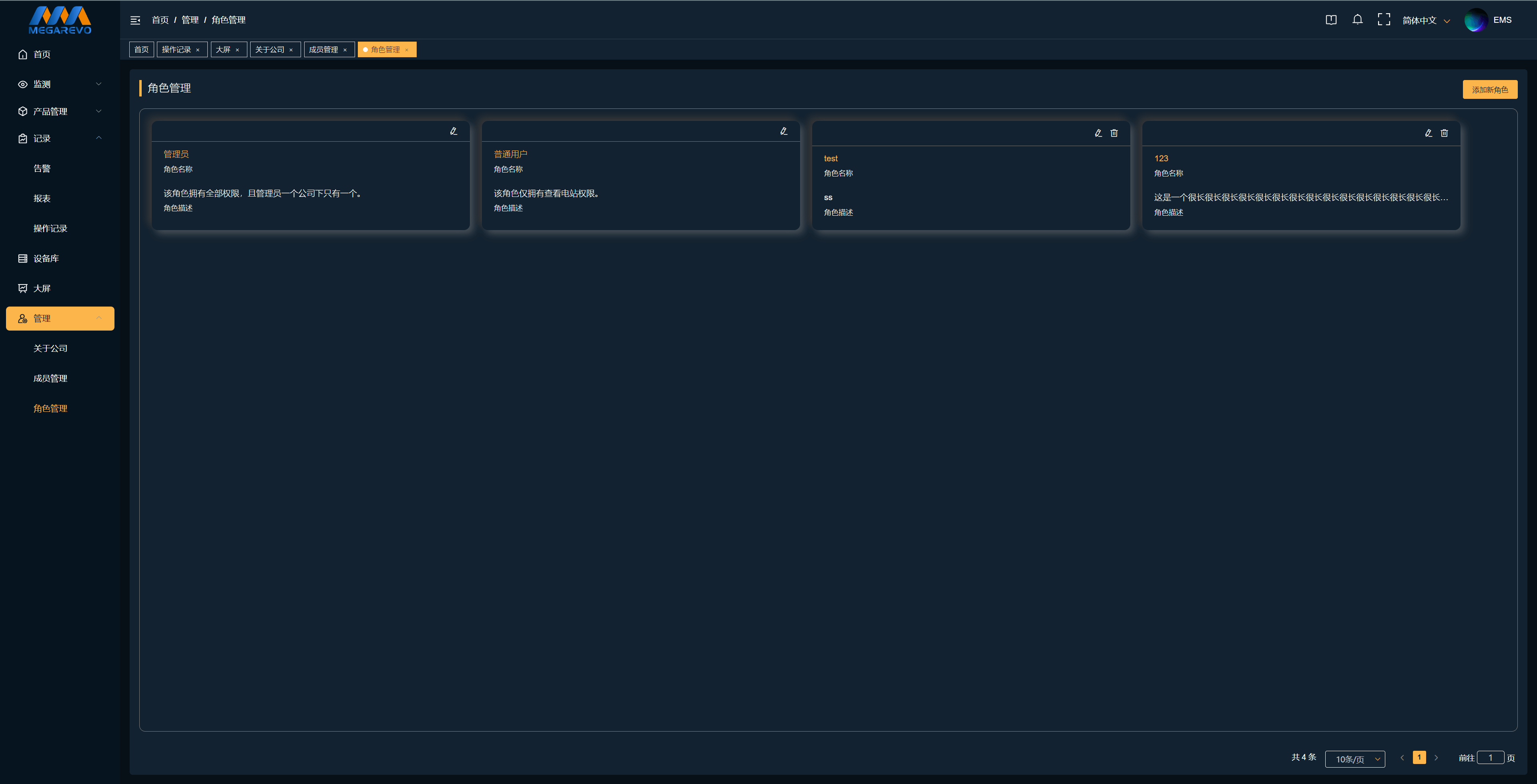Open 成员管理 in sidebar

coord(50,378)
